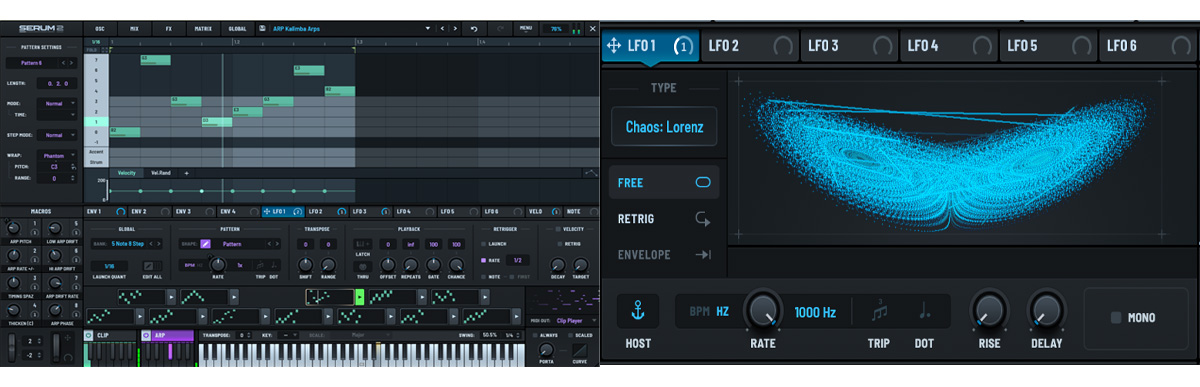This screenshot has width=1200, height=387.
Task: Toggle the ARP power button
Action: point(146,336)
